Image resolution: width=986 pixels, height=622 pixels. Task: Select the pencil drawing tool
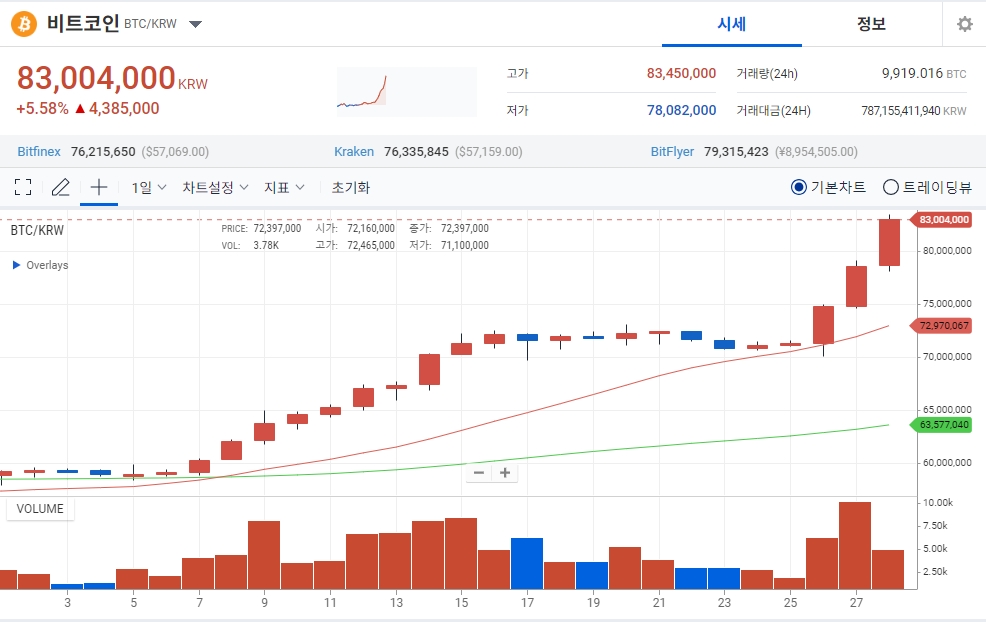[61, 187]
